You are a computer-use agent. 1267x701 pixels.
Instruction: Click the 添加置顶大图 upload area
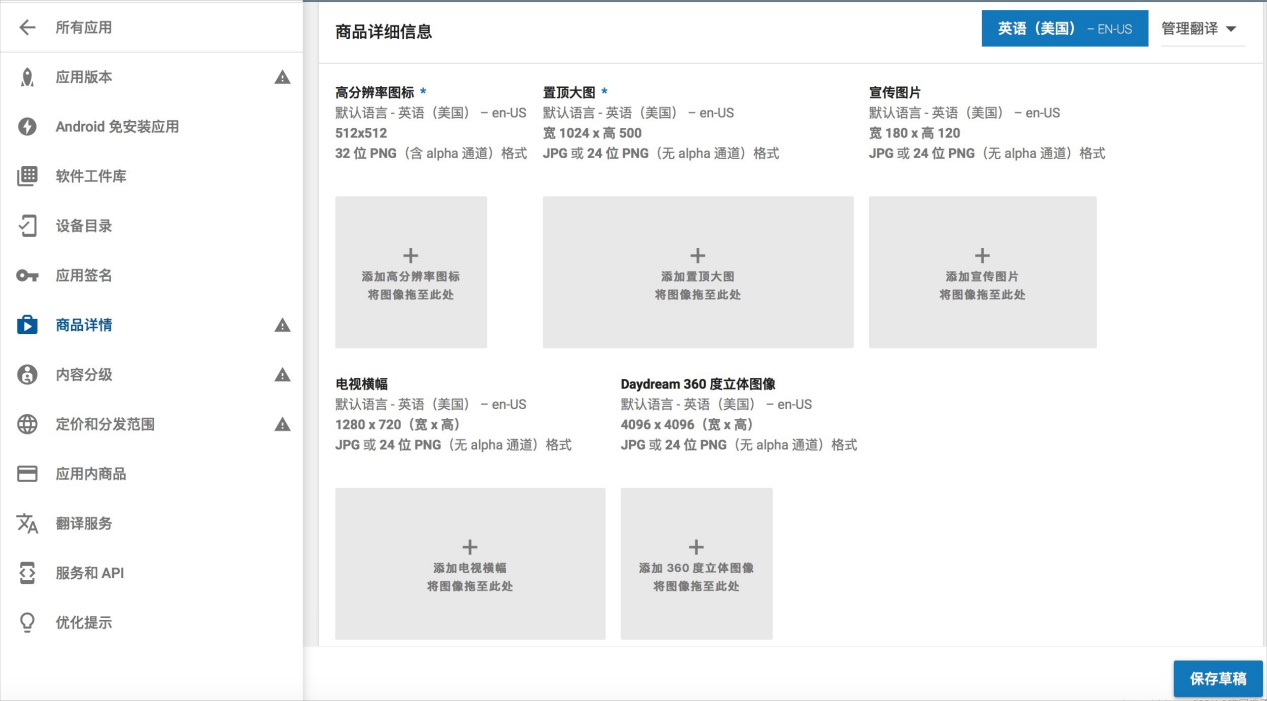point(697,272)
